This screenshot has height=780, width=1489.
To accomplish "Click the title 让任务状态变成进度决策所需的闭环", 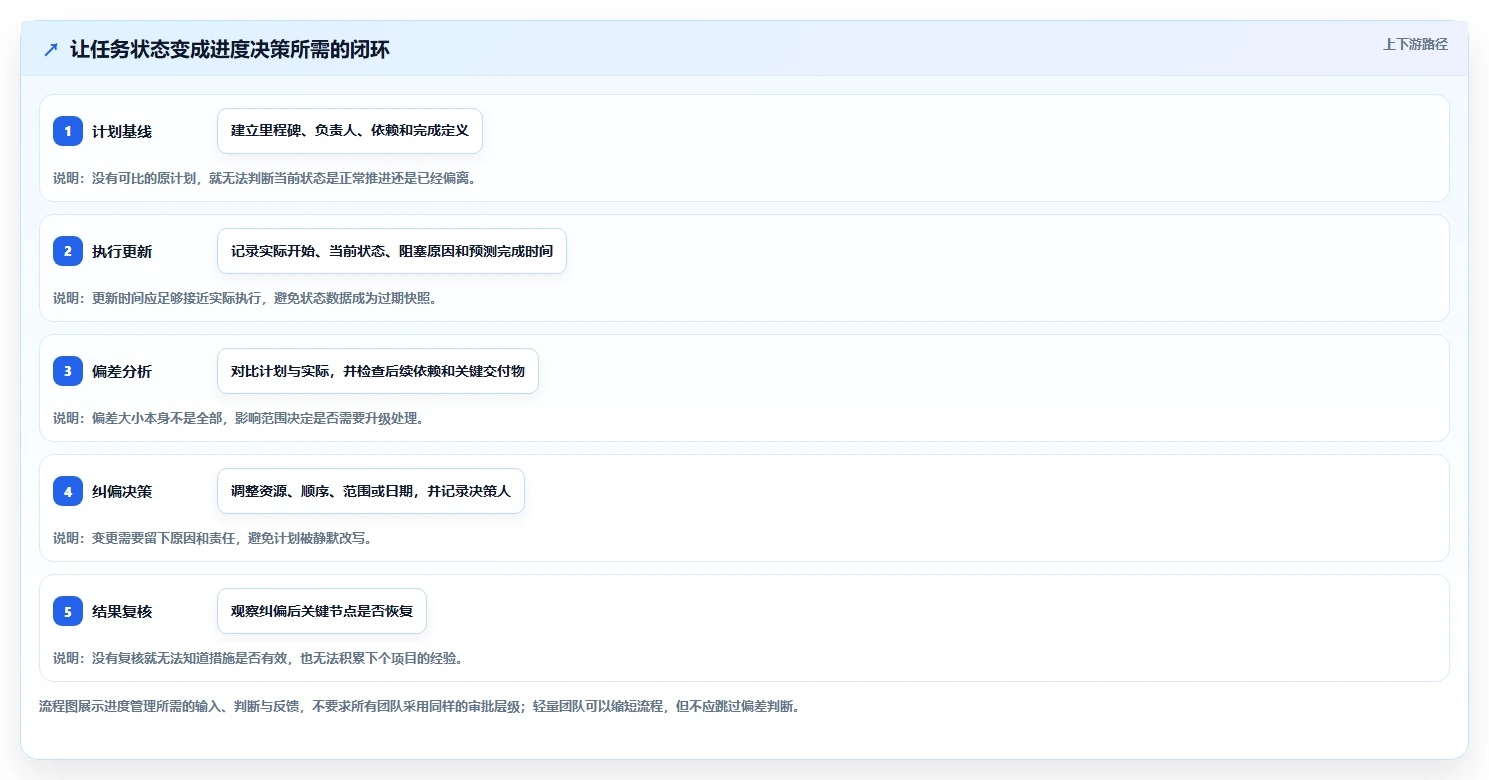I will [230, 50].
